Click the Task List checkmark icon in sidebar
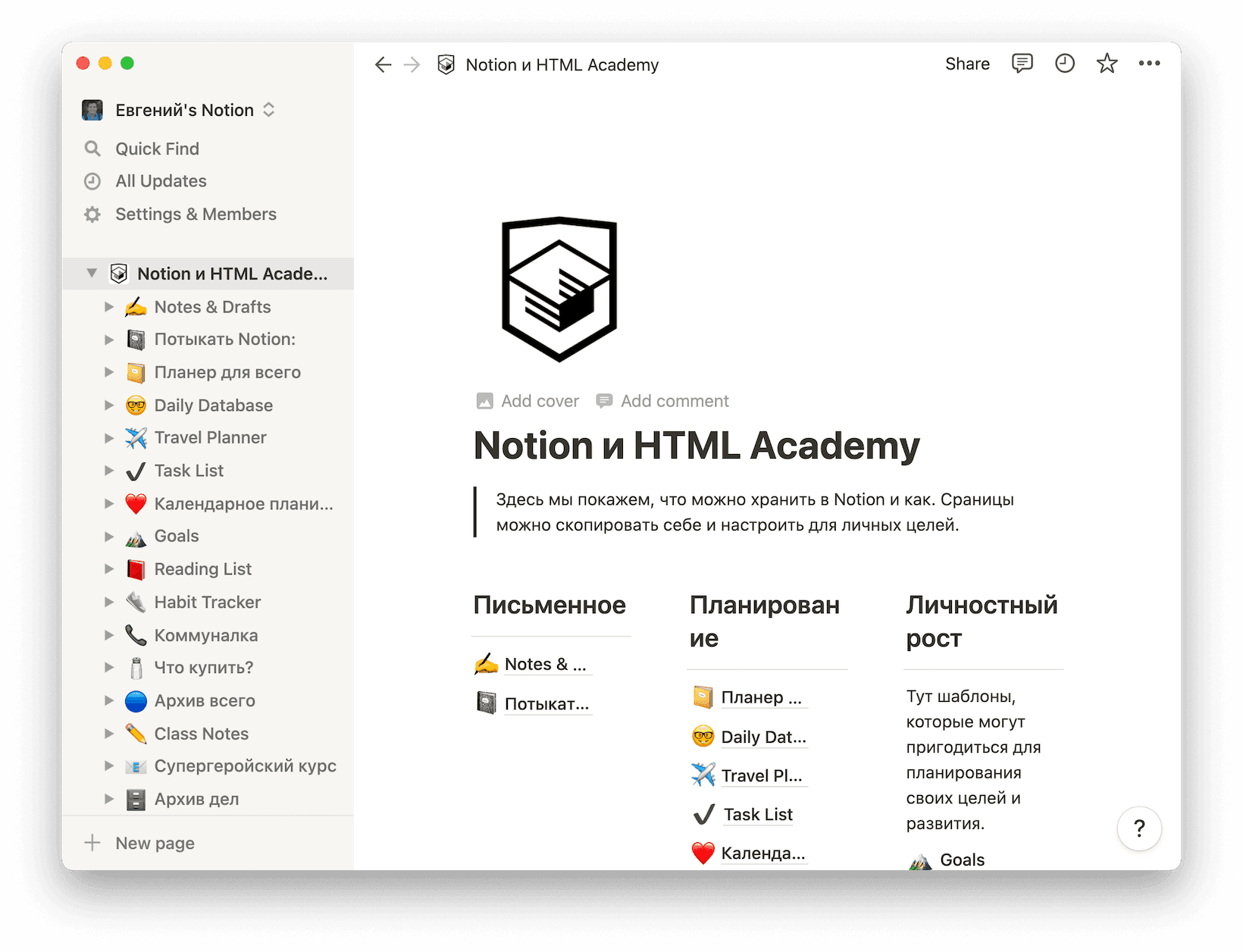Viewport: 1243px width, 952px height. pos(136,471)
